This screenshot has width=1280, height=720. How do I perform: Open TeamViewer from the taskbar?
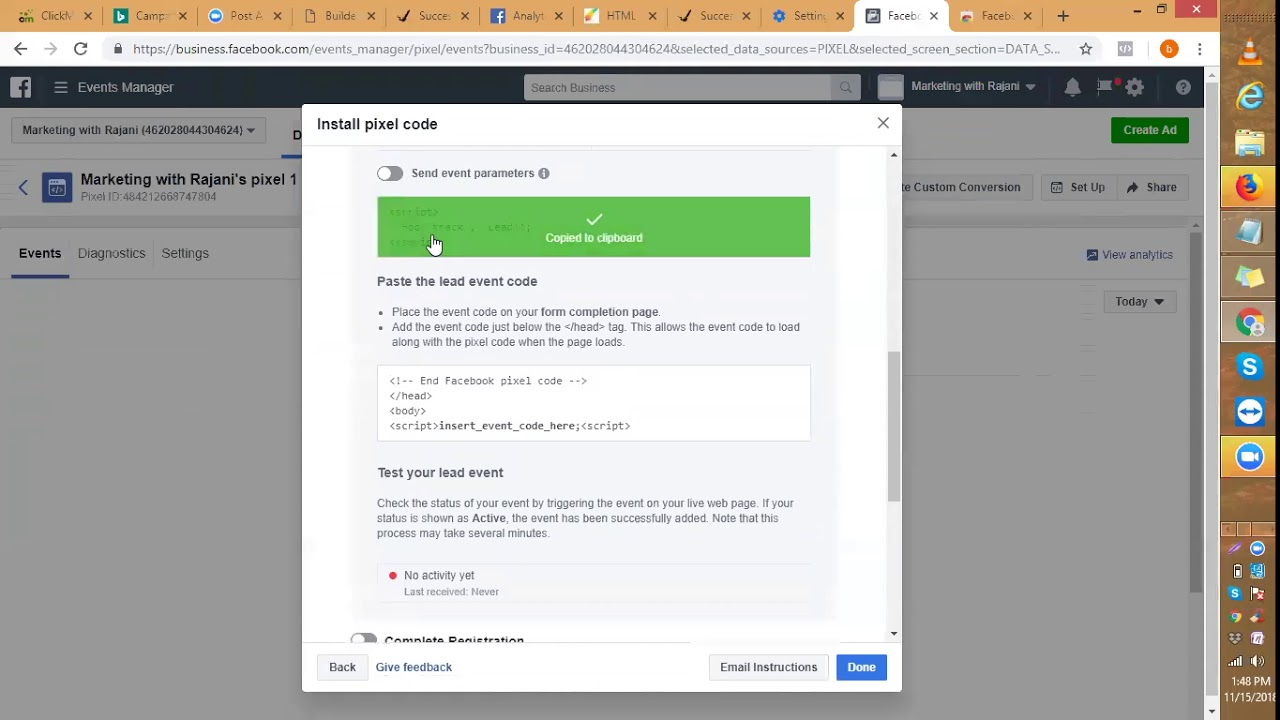[x=1249, y=412]
